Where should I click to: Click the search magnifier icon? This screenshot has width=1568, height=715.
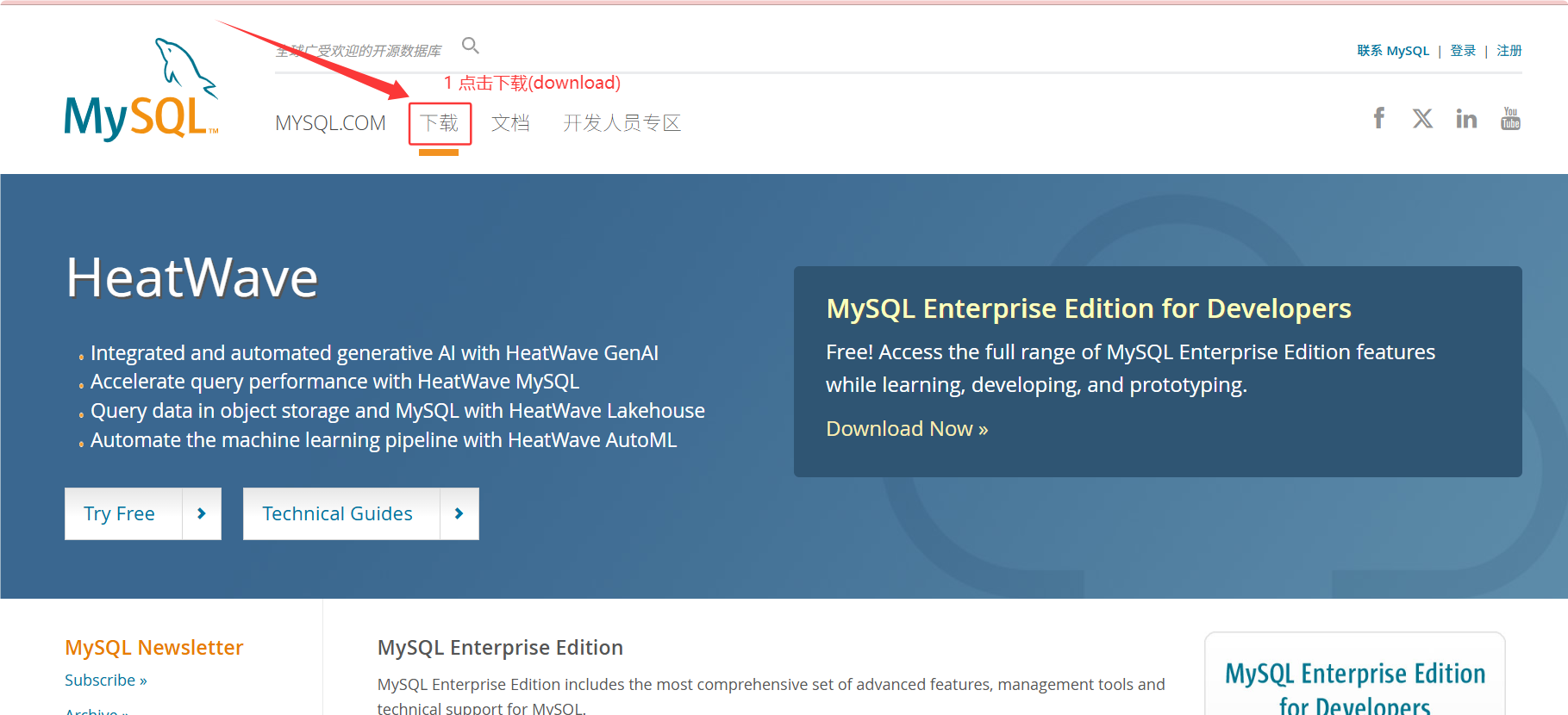(x=471, y=46)
